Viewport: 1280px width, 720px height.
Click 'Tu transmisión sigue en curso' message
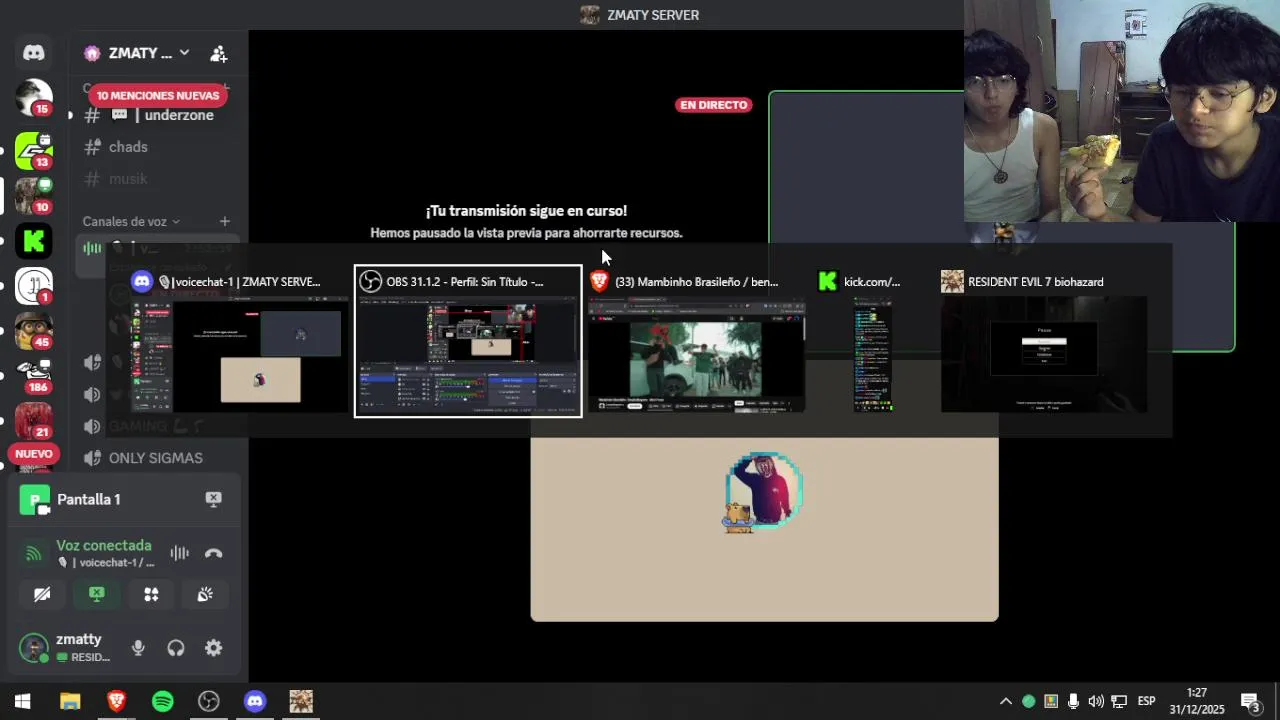click(x=526, y=211)
